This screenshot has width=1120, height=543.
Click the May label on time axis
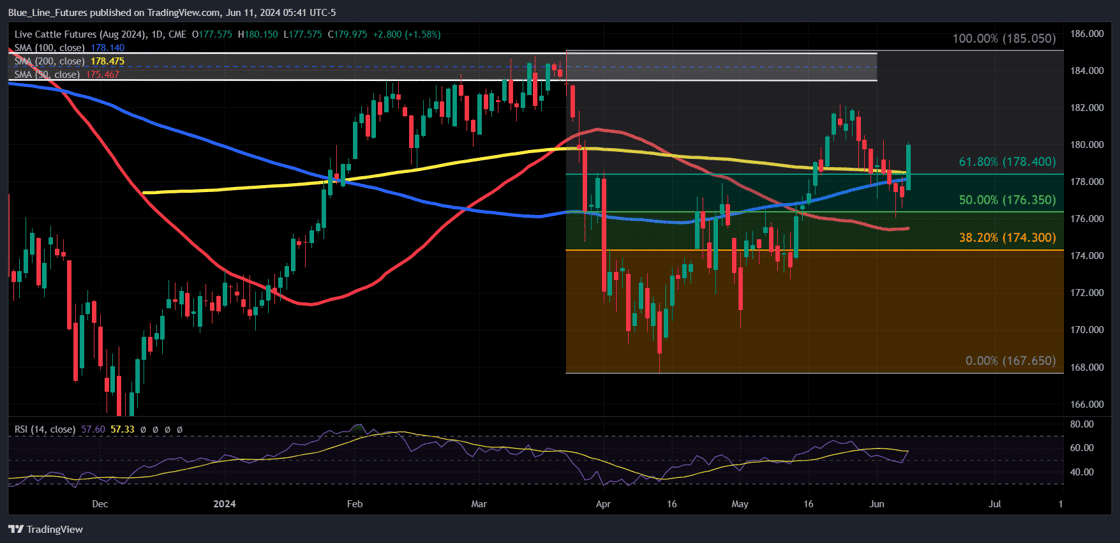coord(741,504)
